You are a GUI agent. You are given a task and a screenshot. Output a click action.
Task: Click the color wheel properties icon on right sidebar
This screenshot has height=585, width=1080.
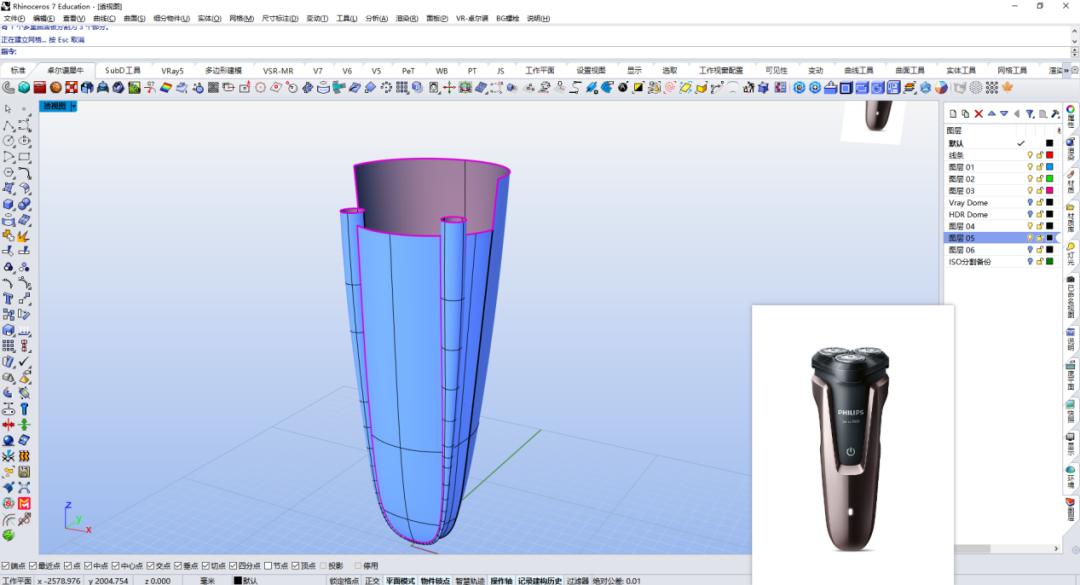[x=1070, y=110]
